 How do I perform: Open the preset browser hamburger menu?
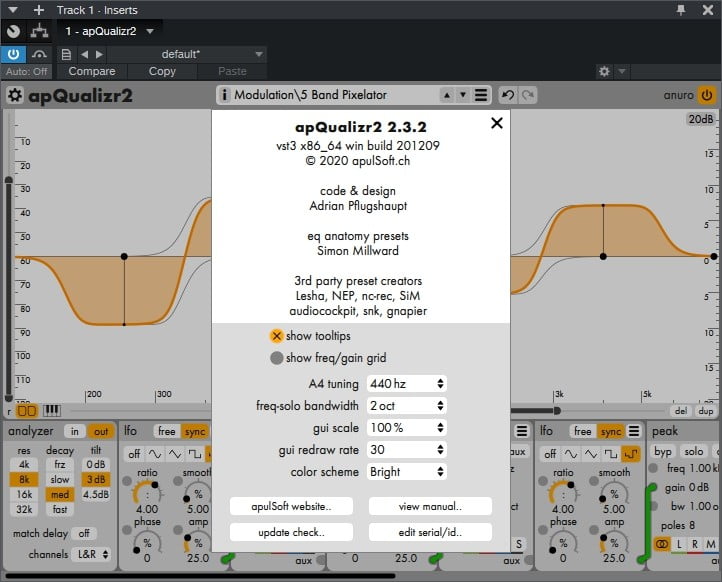click(x=481, y=95)
